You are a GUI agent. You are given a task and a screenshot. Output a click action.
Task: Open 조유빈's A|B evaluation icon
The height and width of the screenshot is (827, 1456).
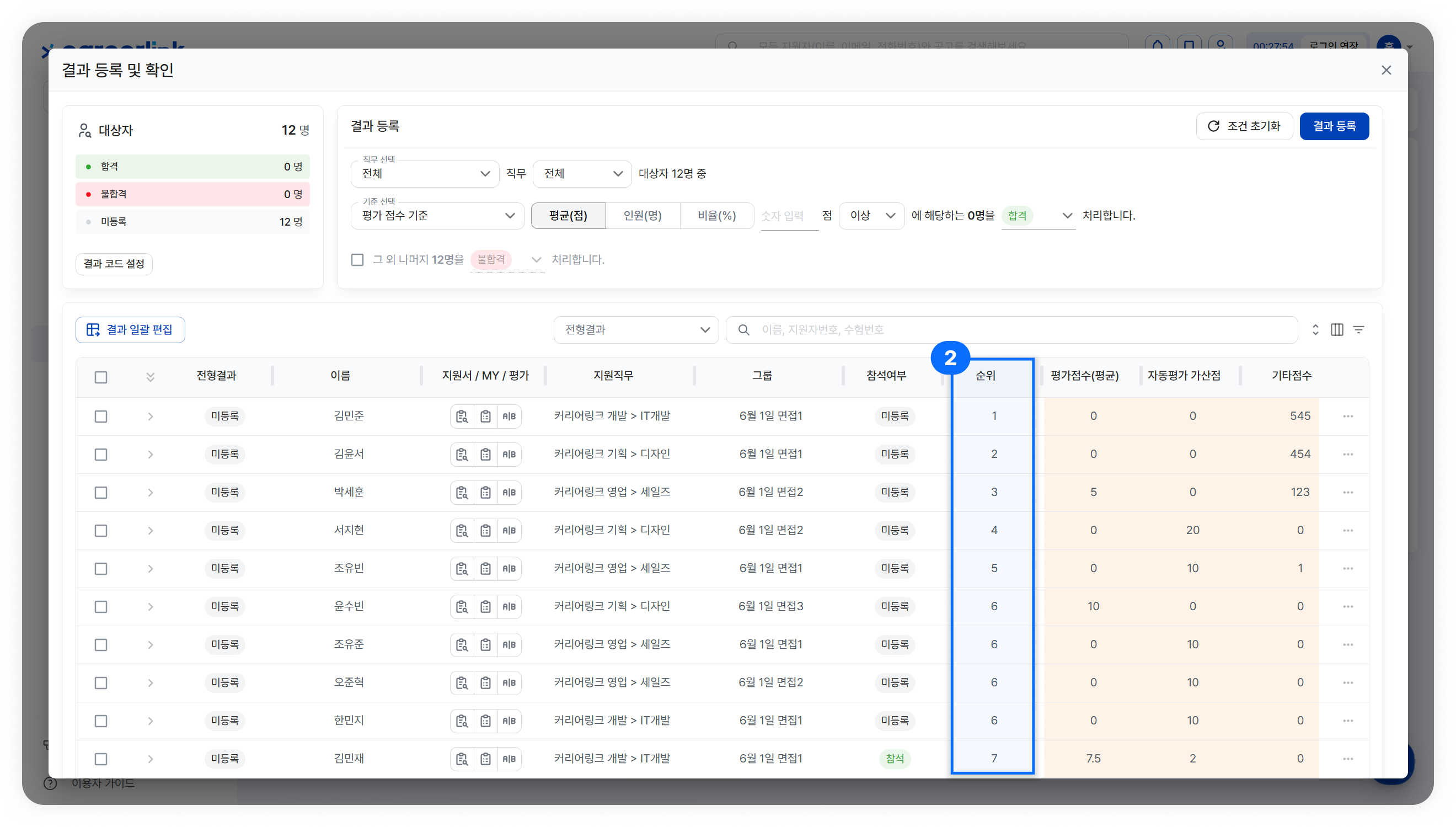pyautogui.click(x=509, y=569)
